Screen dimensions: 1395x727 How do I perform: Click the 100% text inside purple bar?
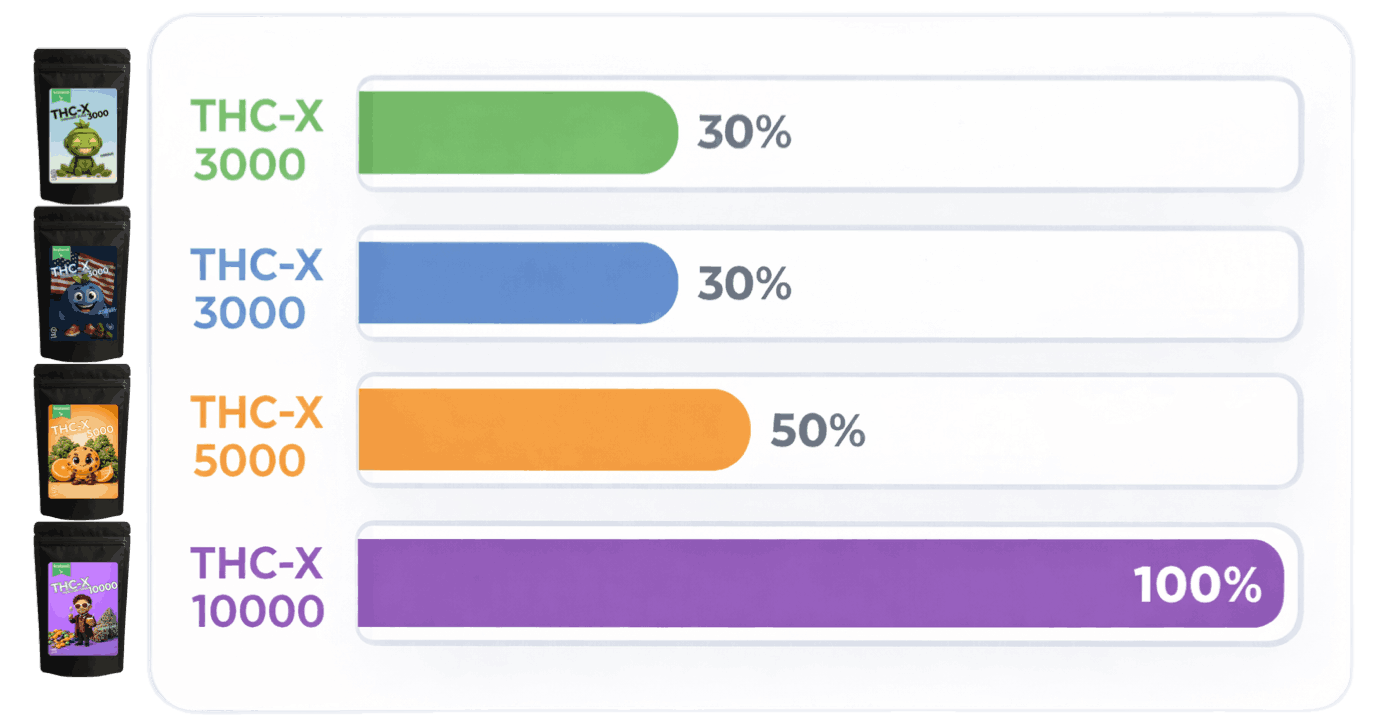[x=1196, y=586]
